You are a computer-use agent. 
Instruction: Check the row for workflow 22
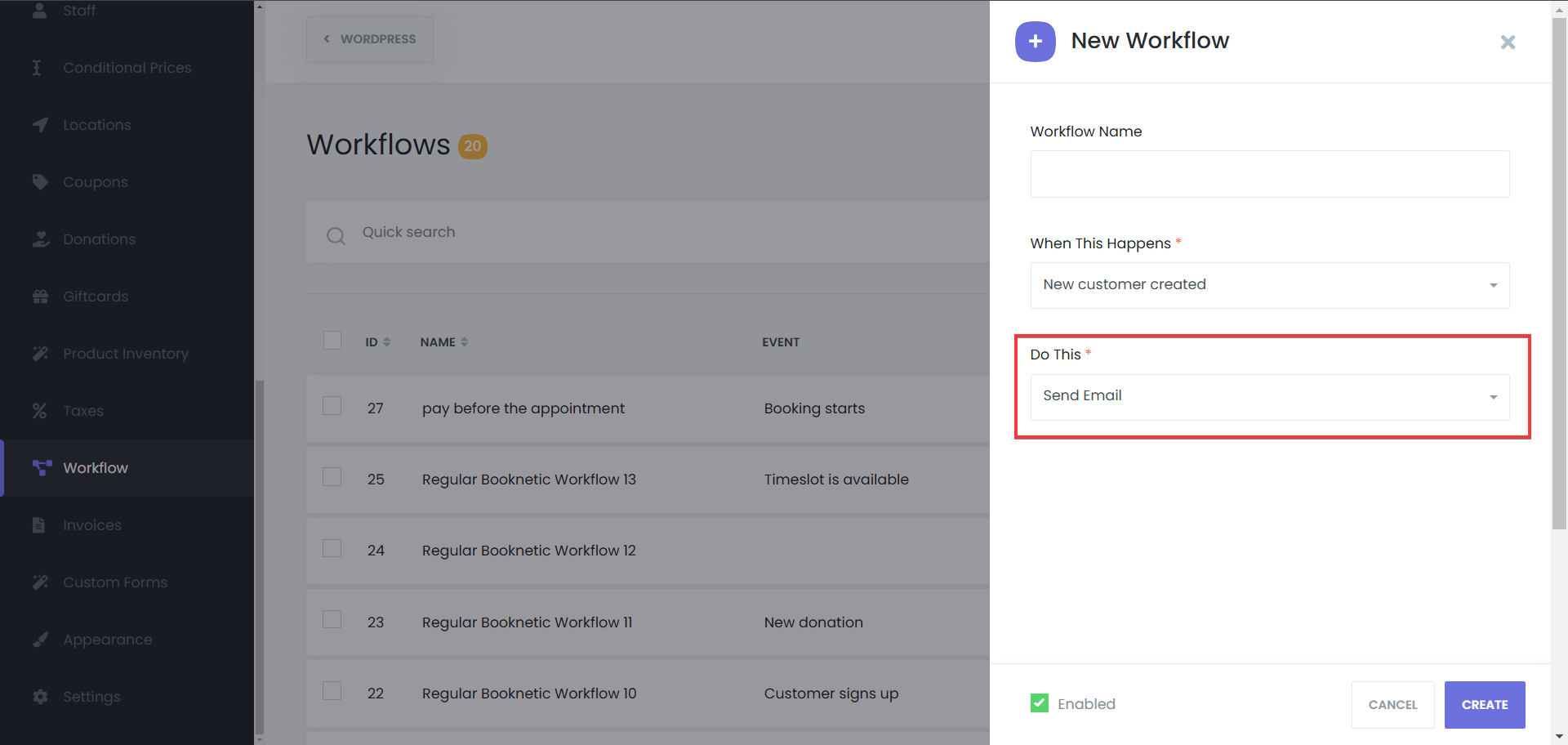332,691
